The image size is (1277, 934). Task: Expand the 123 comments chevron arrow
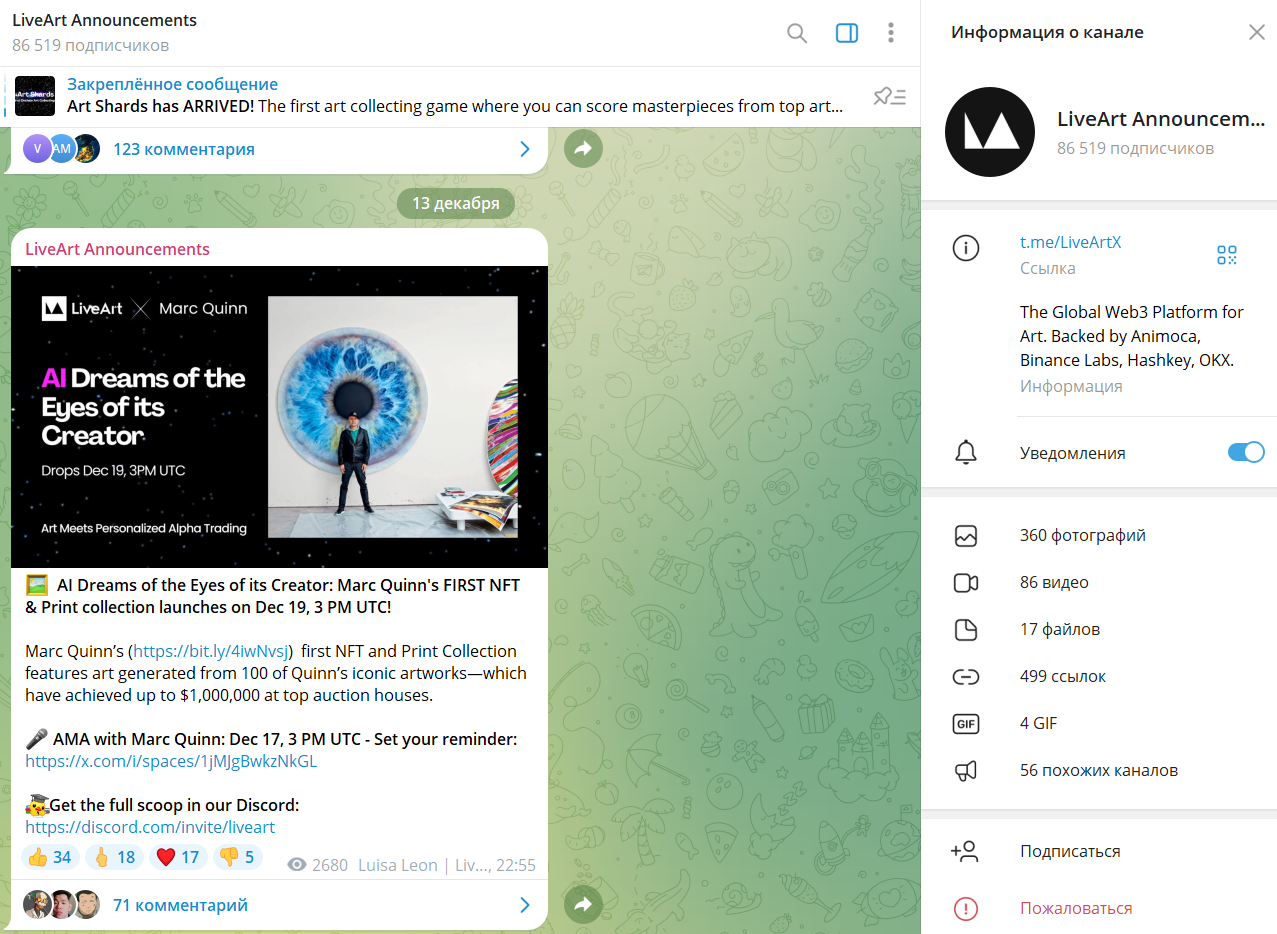point(524,149)
